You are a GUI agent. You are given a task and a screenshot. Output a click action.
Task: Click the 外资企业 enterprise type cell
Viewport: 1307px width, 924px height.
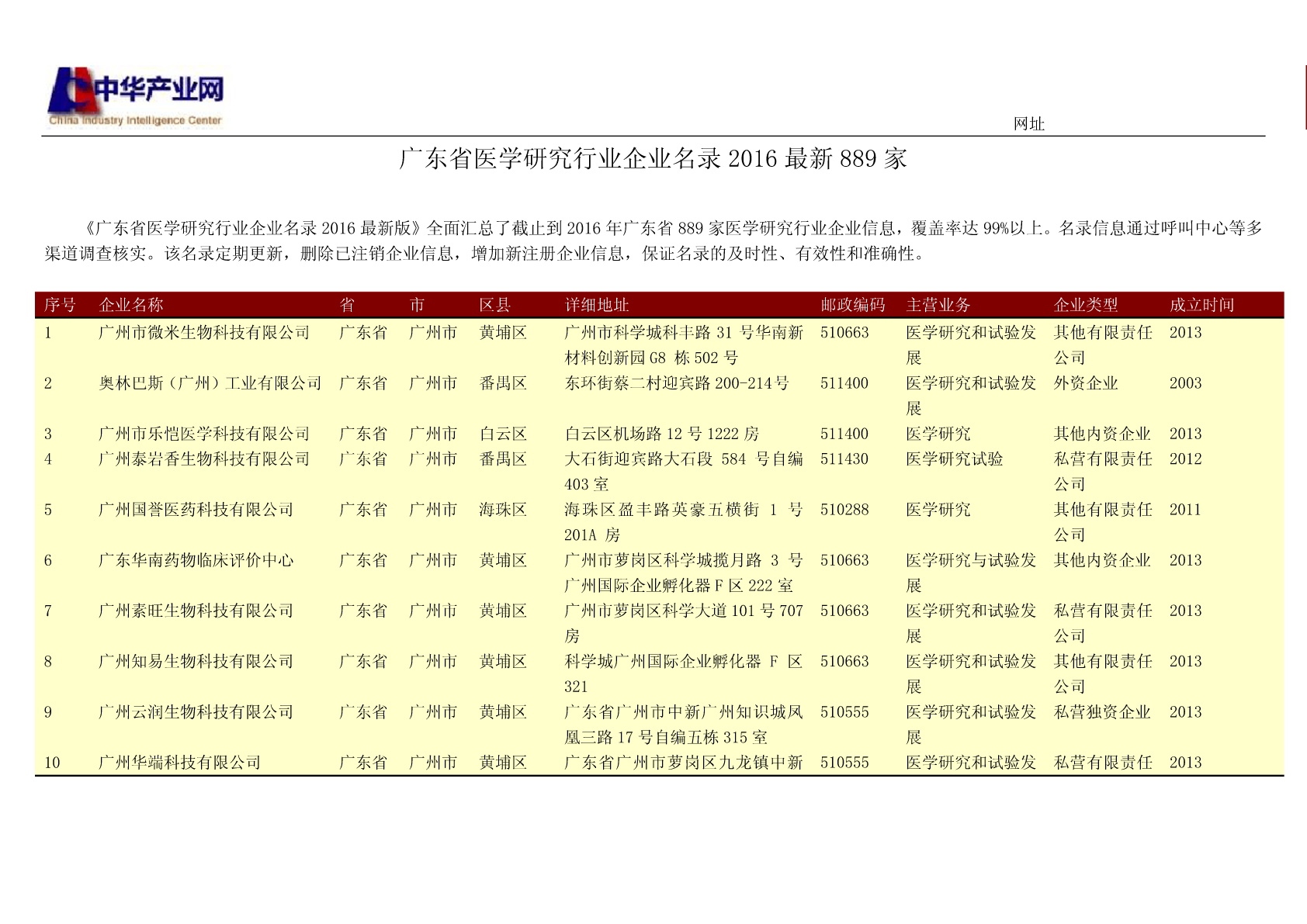tap(1086, 383)
